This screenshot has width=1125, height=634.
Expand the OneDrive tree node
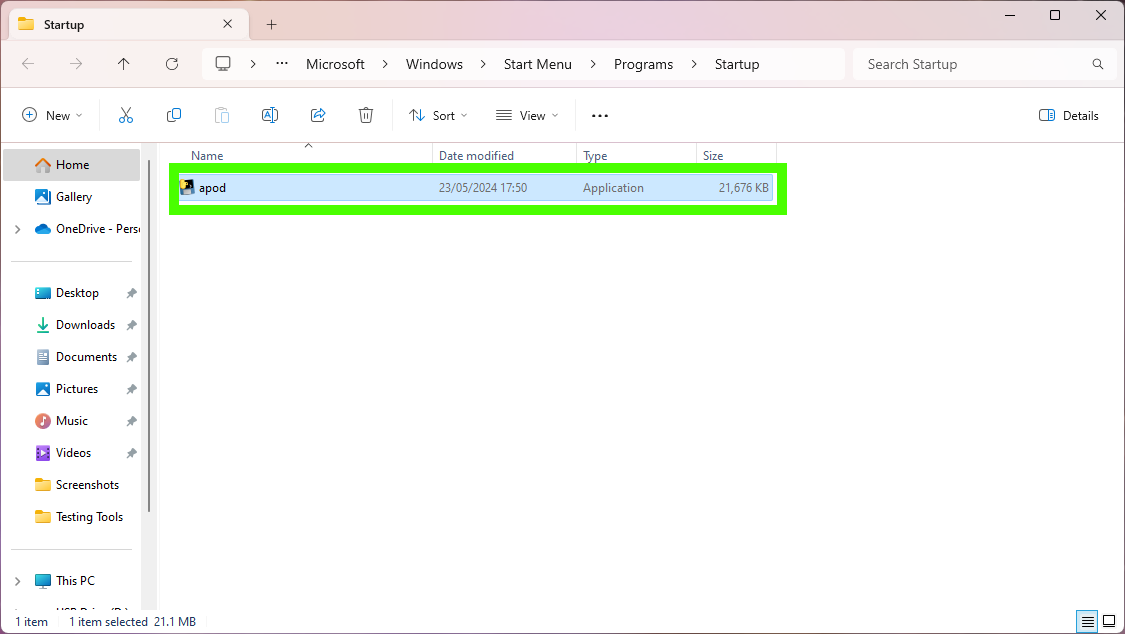coord(18,230)
